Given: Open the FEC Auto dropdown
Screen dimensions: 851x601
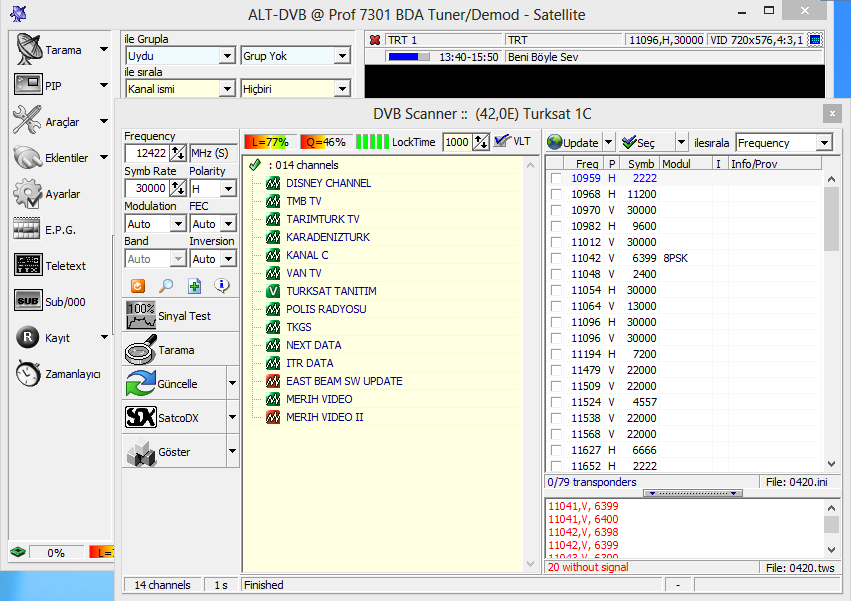Looking at the screenshot, I should 228,224.
